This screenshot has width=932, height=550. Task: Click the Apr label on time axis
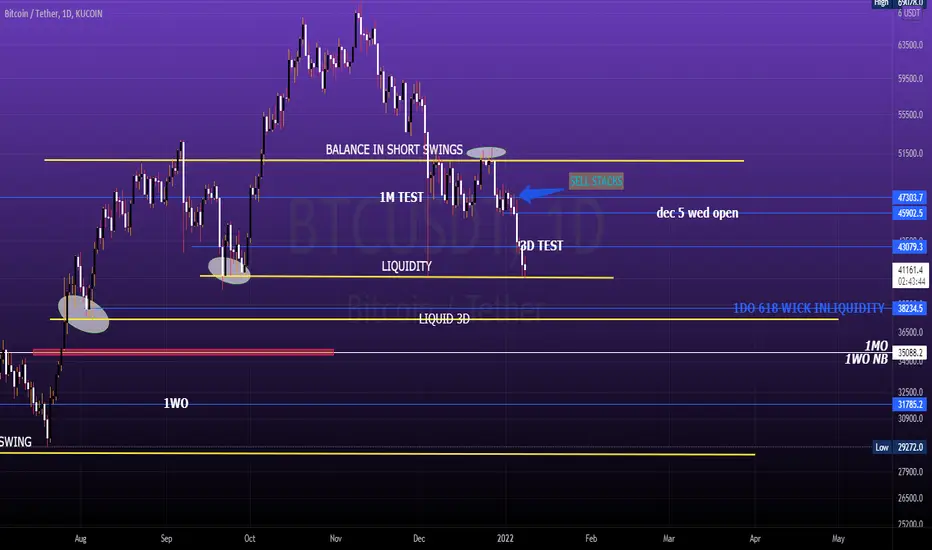tap(755, 539)
